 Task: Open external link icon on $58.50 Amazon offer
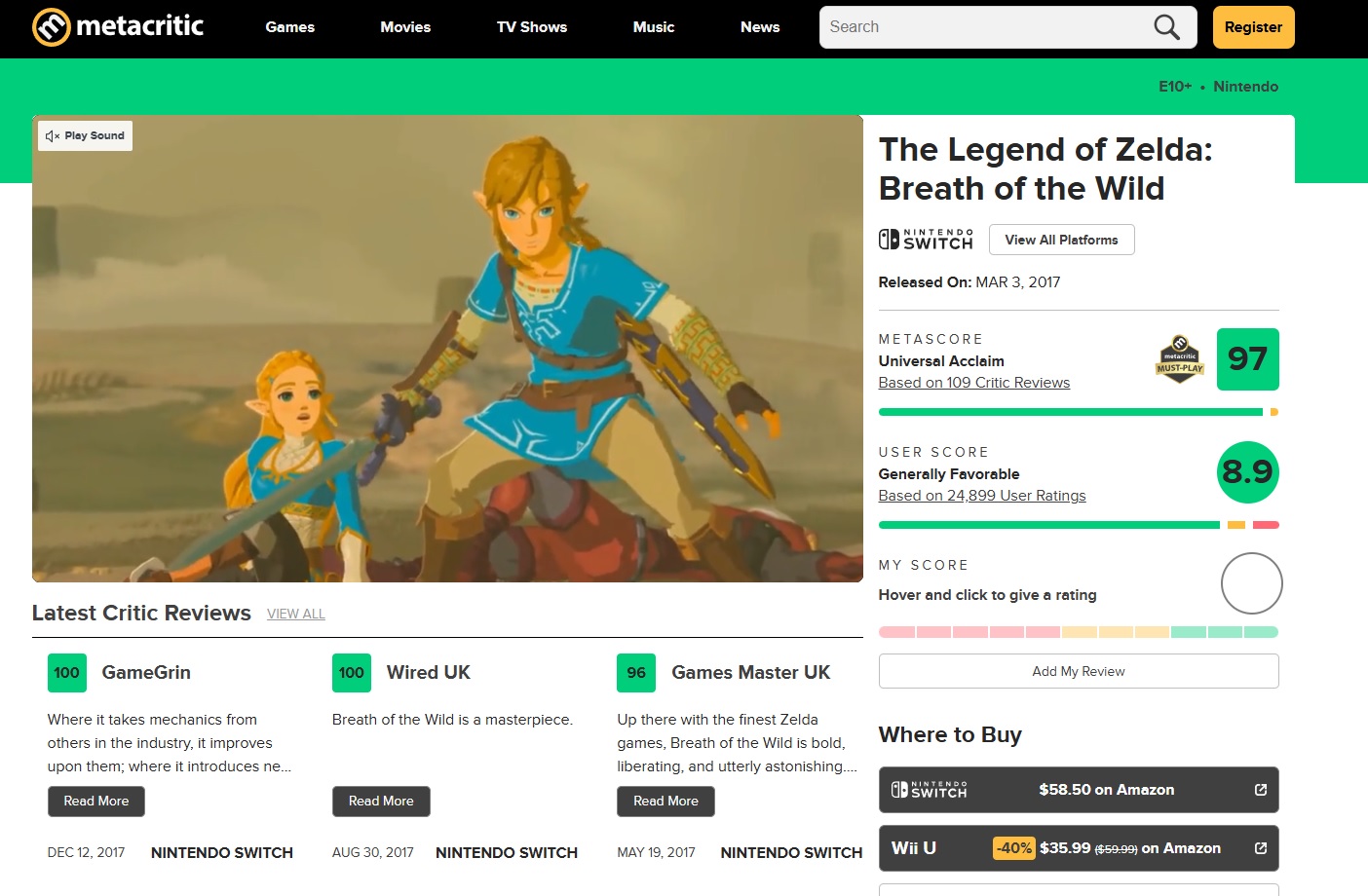[1260, 790]
